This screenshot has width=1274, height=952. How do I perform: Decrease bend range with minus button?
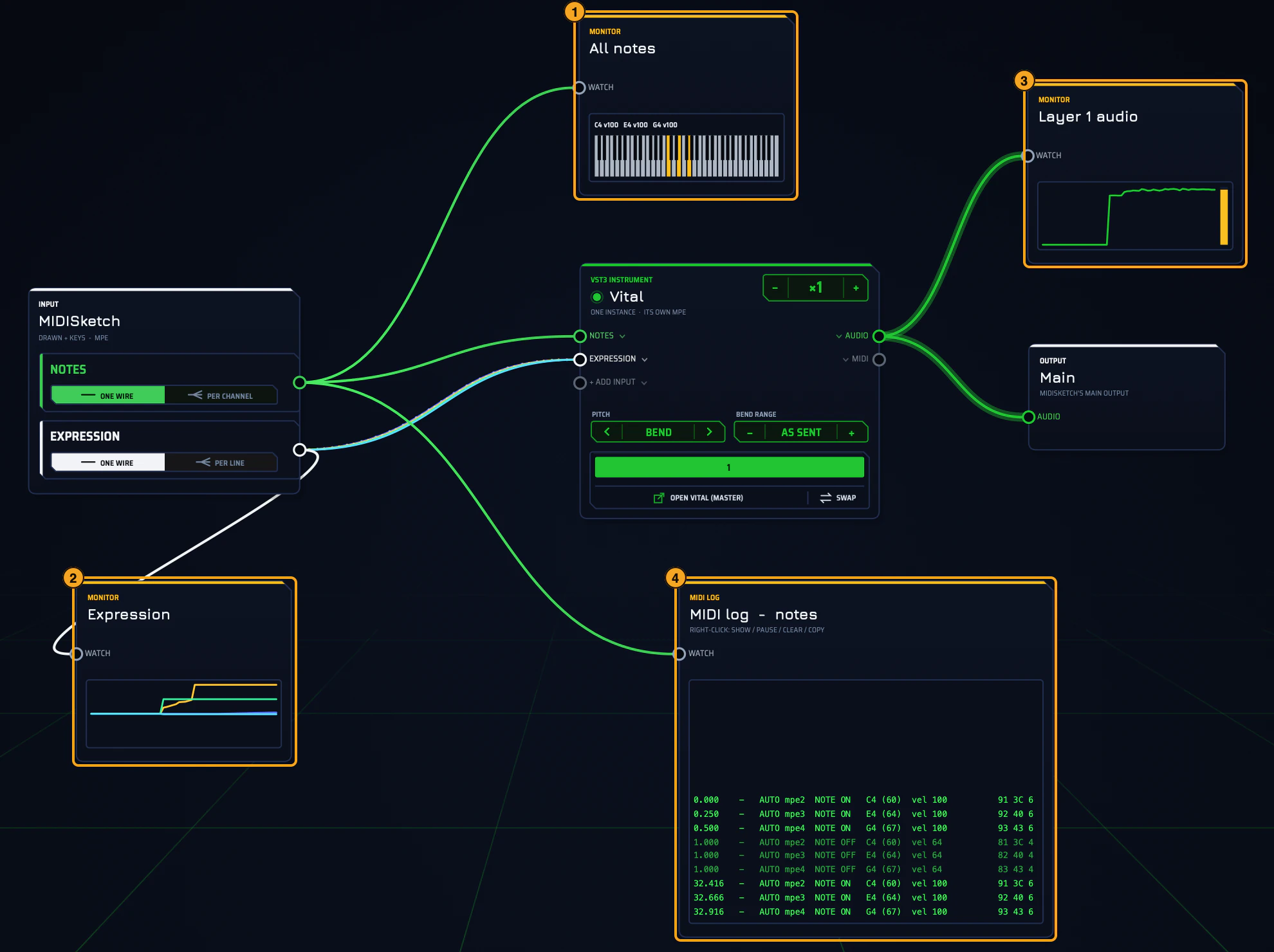tap(750, 432)
